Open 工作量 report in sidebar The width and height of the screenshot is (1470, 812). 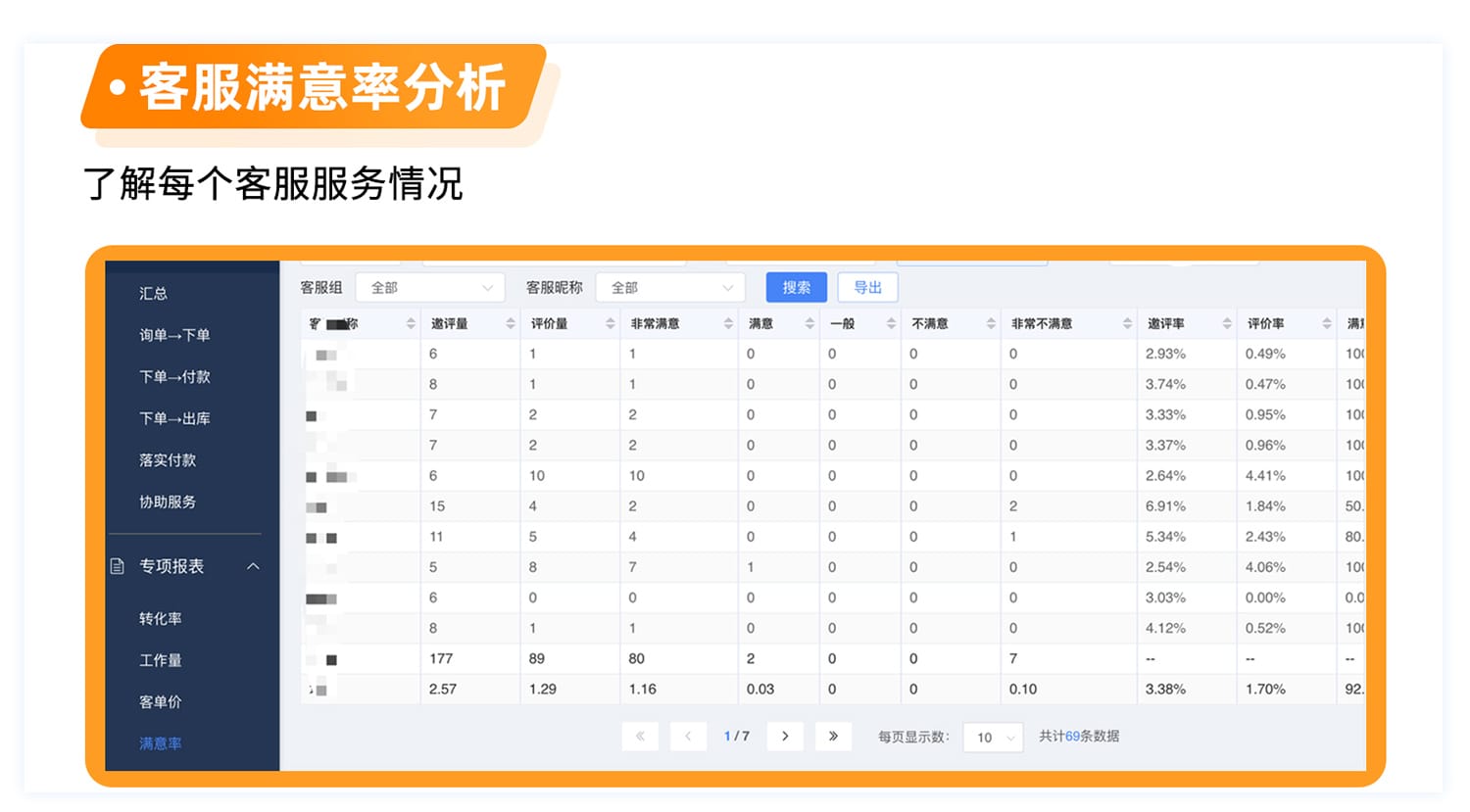click(x=161, y=660)
